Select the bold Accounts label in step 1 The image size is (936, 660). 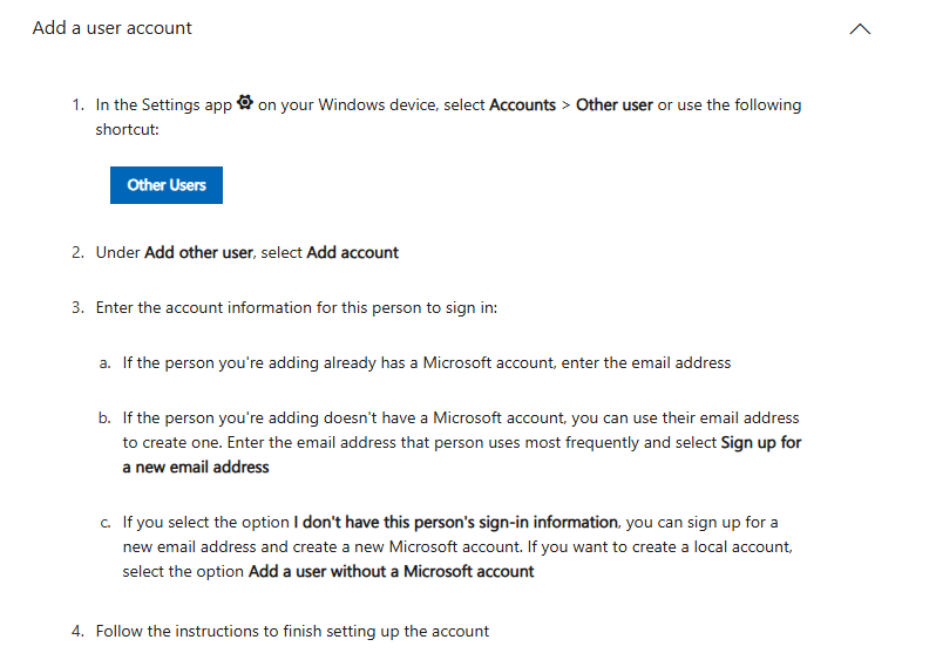point(524,104)
